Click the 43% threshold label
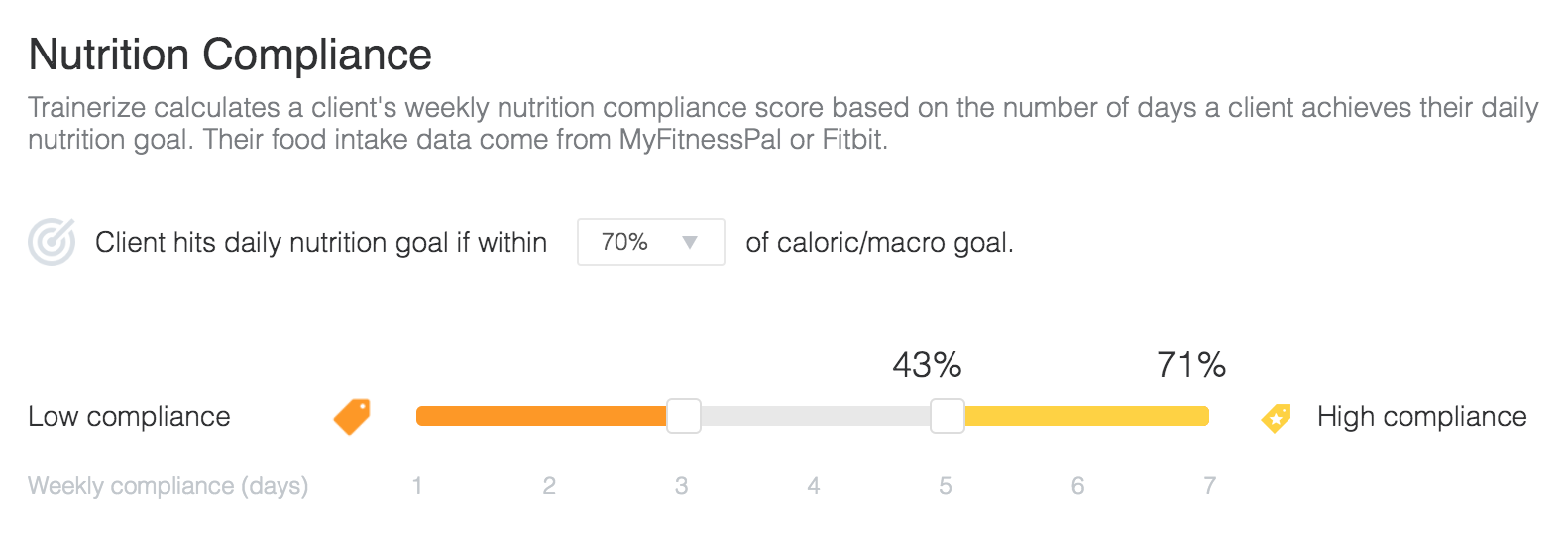Viewport: 1568px width, 555px height. [927, 365]
